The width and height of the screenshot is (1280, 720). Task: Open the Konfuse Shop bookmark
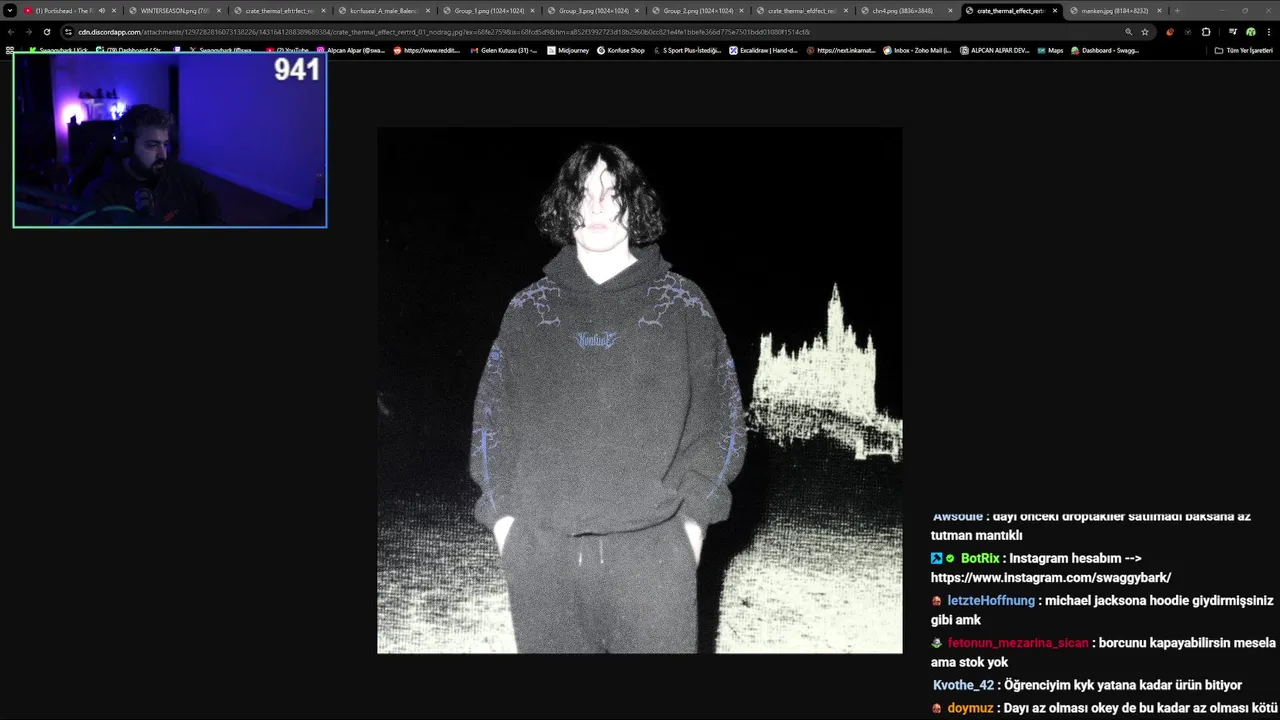[x=620, y=50]
